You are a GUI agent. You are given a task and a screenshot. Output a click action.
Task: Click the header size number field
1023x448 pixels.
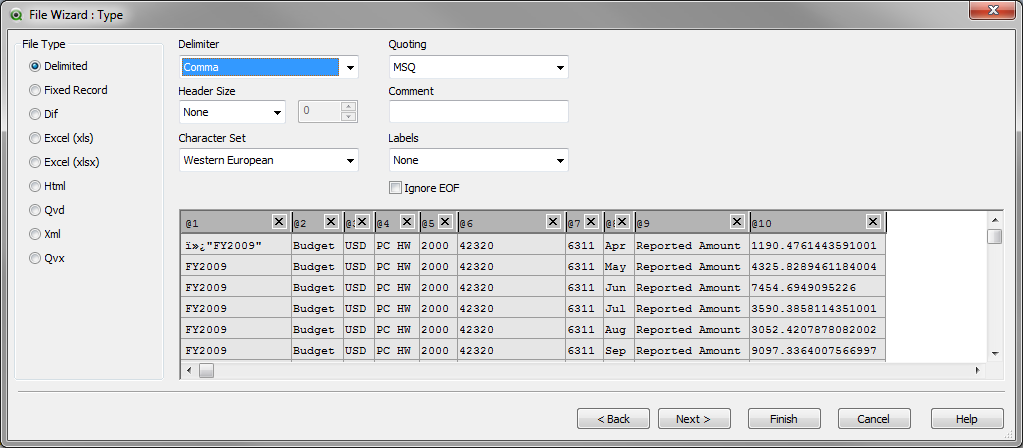point(320,112)
